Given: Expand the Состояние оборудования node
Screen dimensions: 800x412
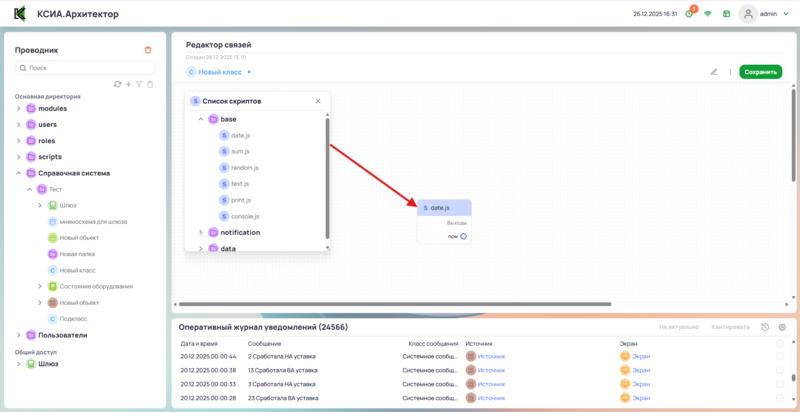Looking at the screenshot, I should (40, 287).
